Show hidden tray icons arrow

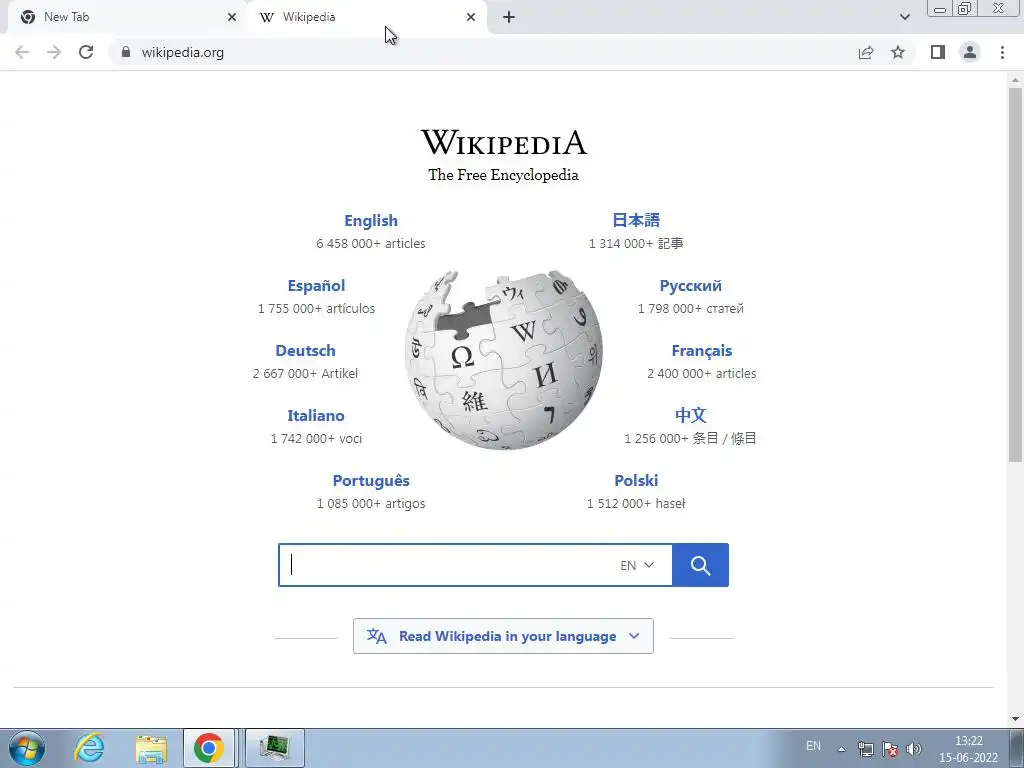tap(842, 749)
